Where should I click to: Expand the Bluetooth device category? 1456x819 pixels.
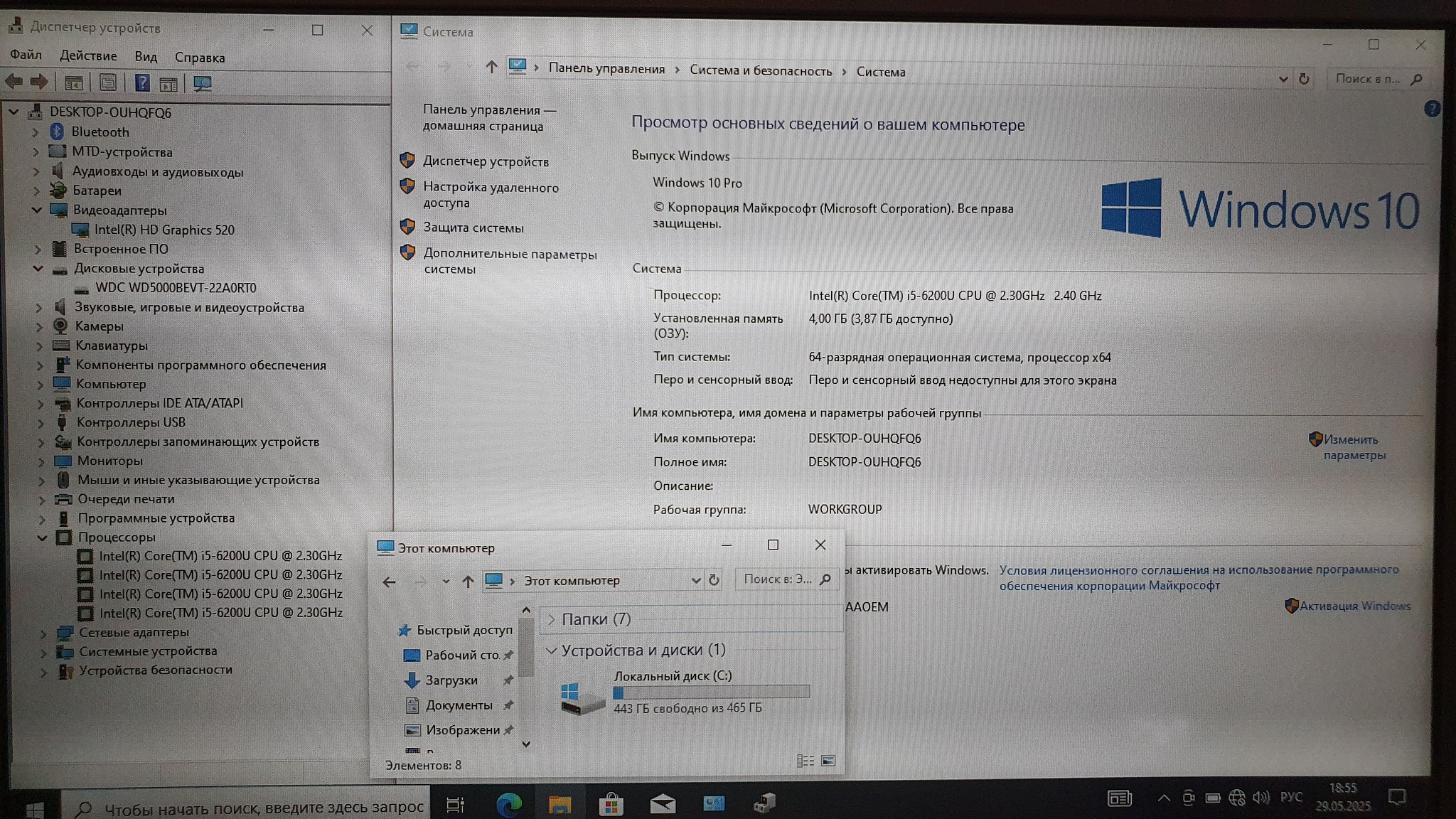(x=35, y=132)
